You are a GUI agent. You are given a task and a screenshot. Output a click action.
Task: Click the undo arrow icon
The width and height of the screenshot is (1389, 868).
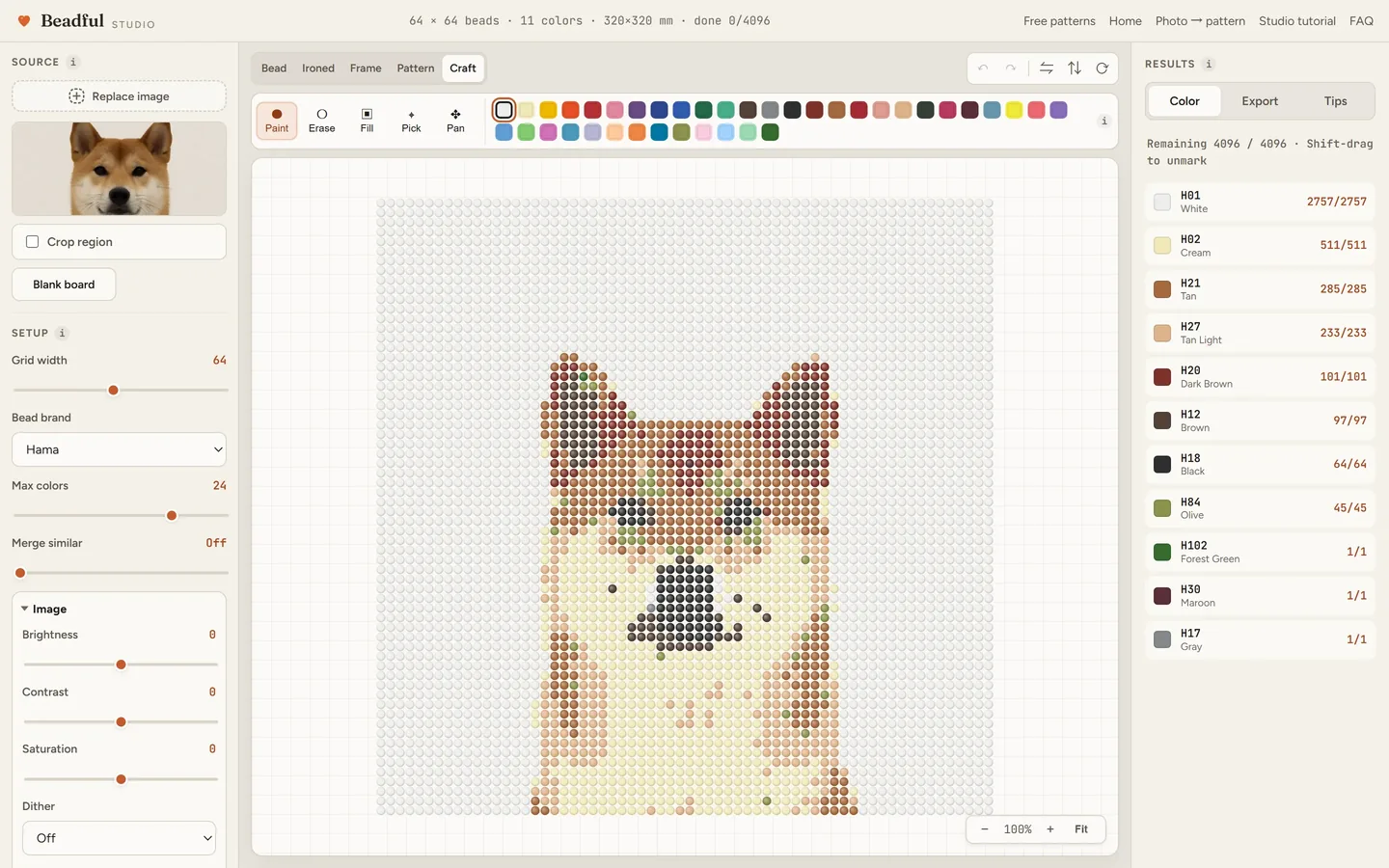983,68
